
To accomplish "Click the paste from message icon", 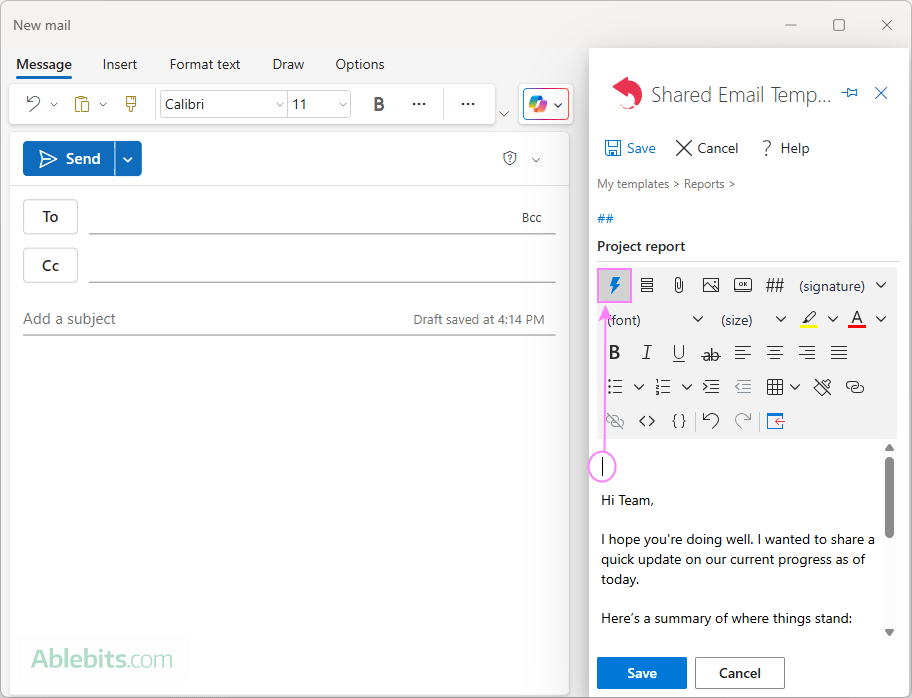I will 775,420.
